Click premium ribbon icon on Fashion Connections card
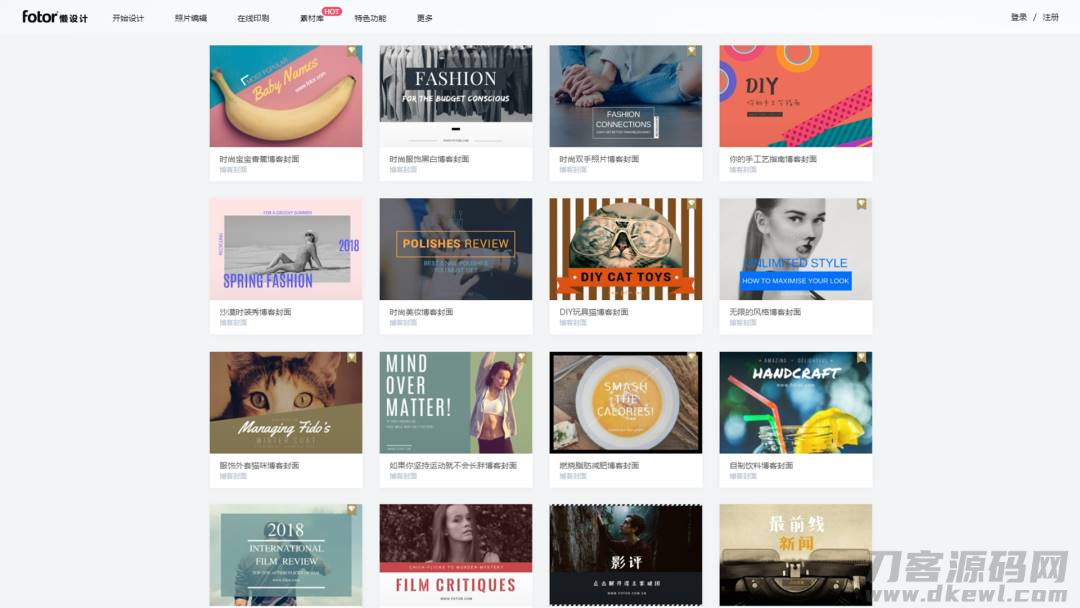 pyautogui.click(x=692, y=51)
